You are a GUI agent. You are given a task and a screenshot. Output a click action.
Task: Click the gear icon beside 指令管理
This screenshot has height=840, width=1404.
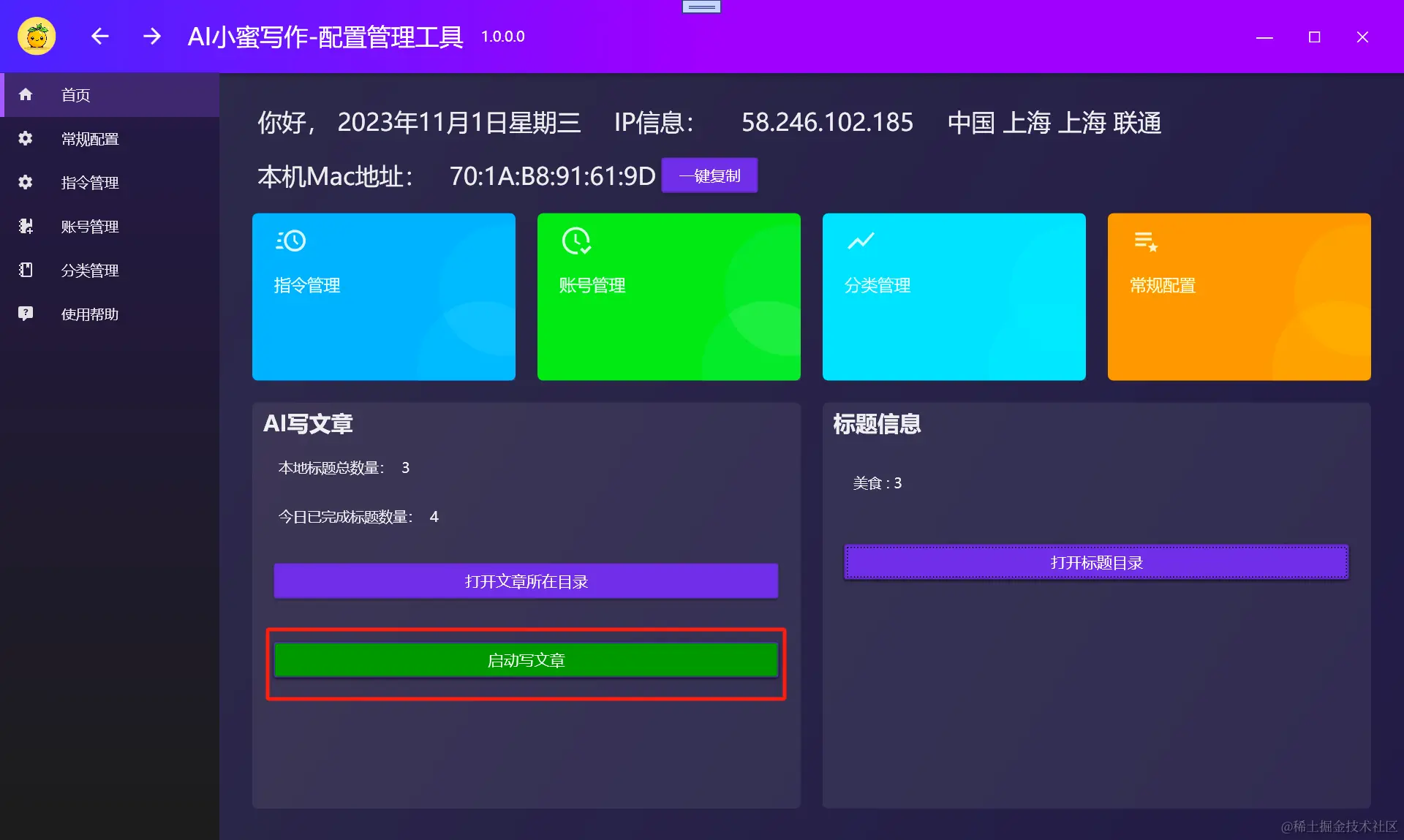pos(26,182)
